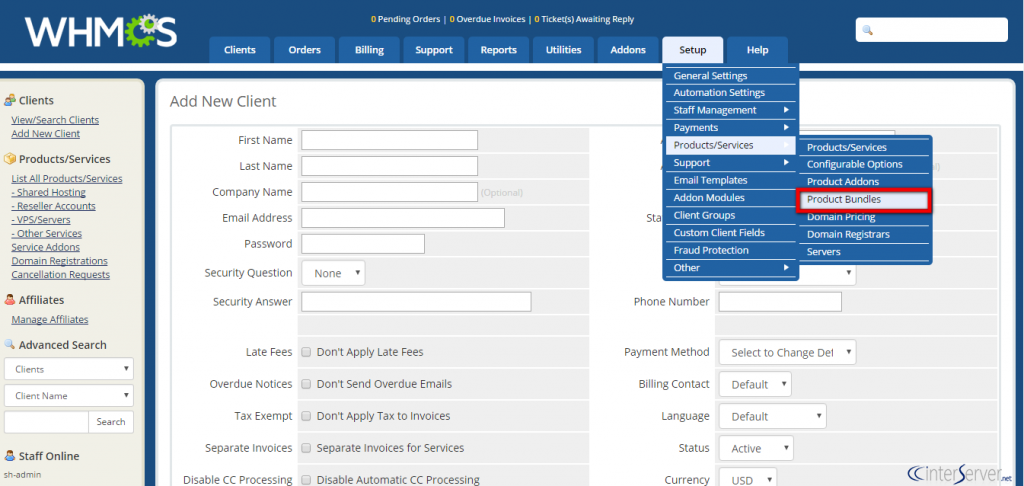The image size is (1024, 486).
Task: Open the Orders tab
Action: [x=304, y=50]
